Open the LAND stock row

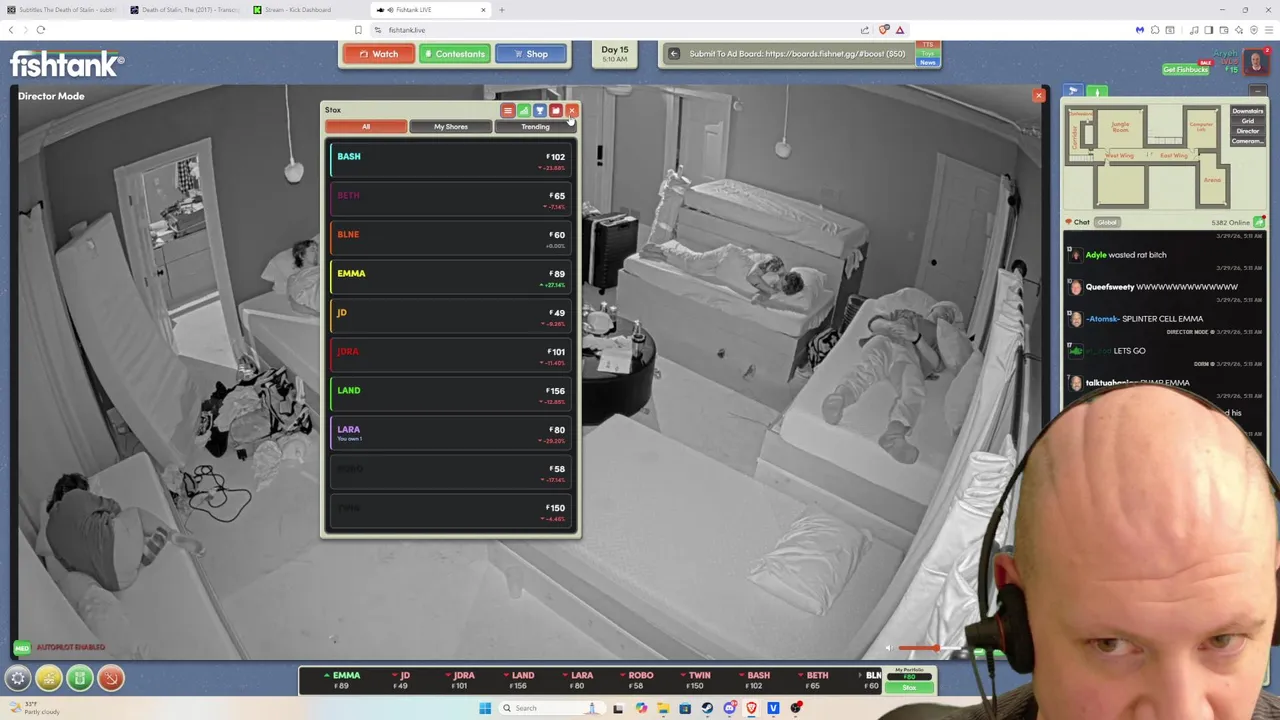point(450,394)
